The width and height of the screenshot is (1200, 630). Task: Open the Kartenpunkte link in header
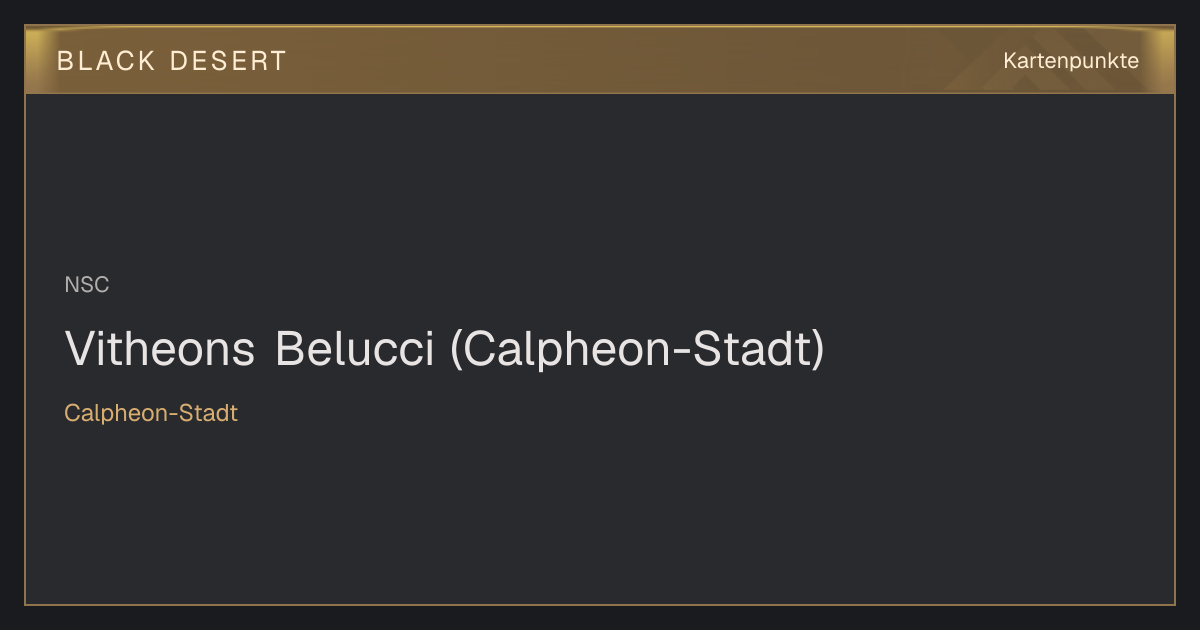click(x=1071, y=61)
